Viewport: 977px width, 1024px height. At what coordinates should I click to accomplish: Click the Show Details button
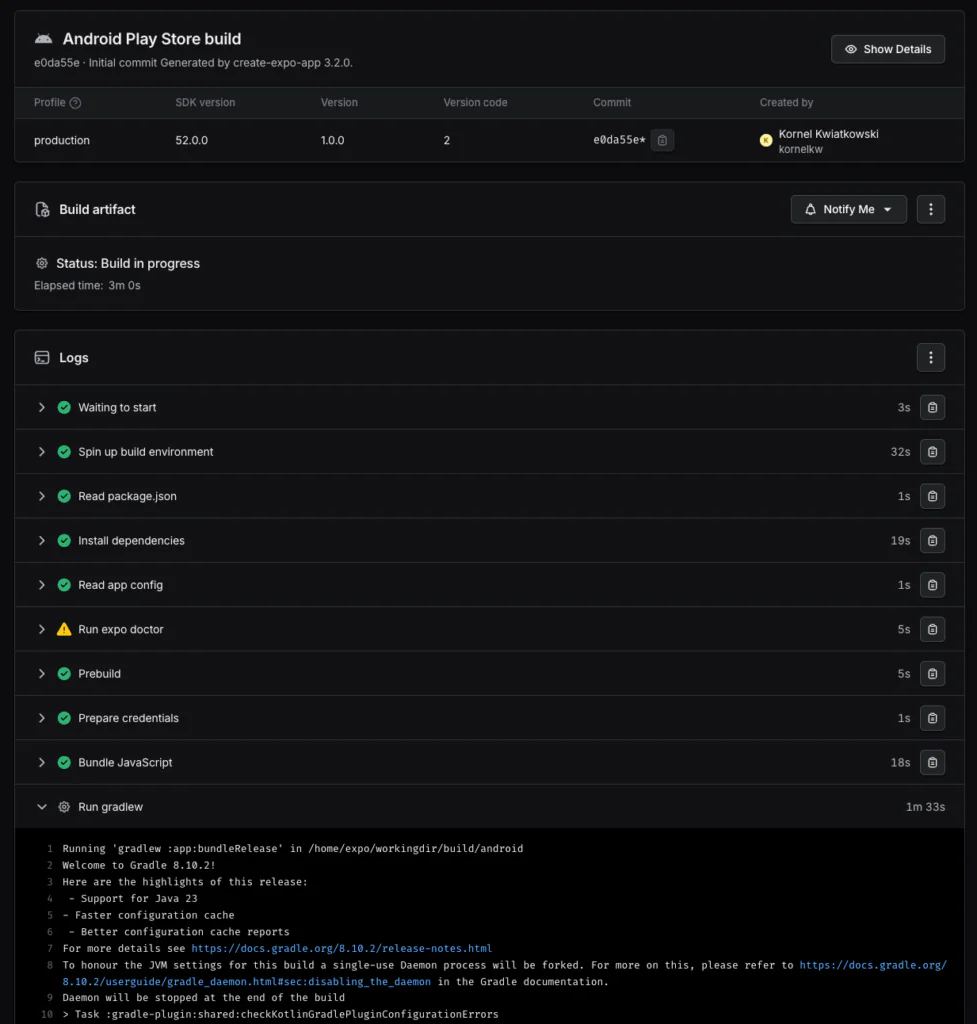click(888, 49)
